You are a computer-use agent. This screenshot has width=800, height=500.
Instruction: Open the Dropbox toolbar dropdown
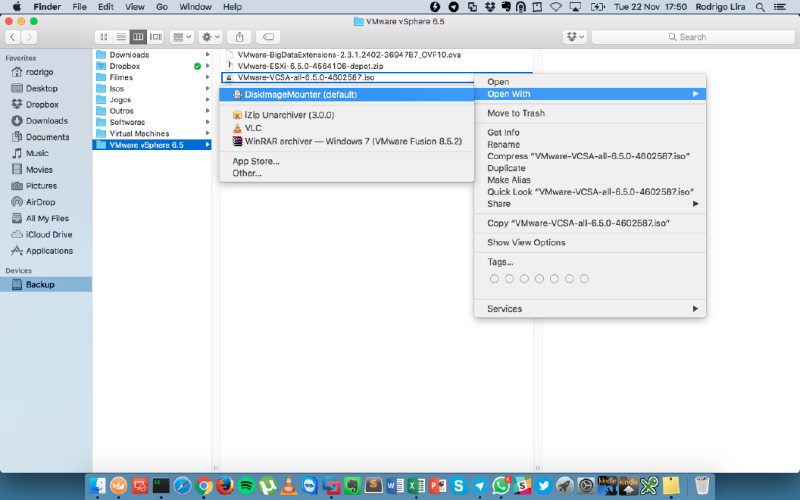tap(574, 37)
